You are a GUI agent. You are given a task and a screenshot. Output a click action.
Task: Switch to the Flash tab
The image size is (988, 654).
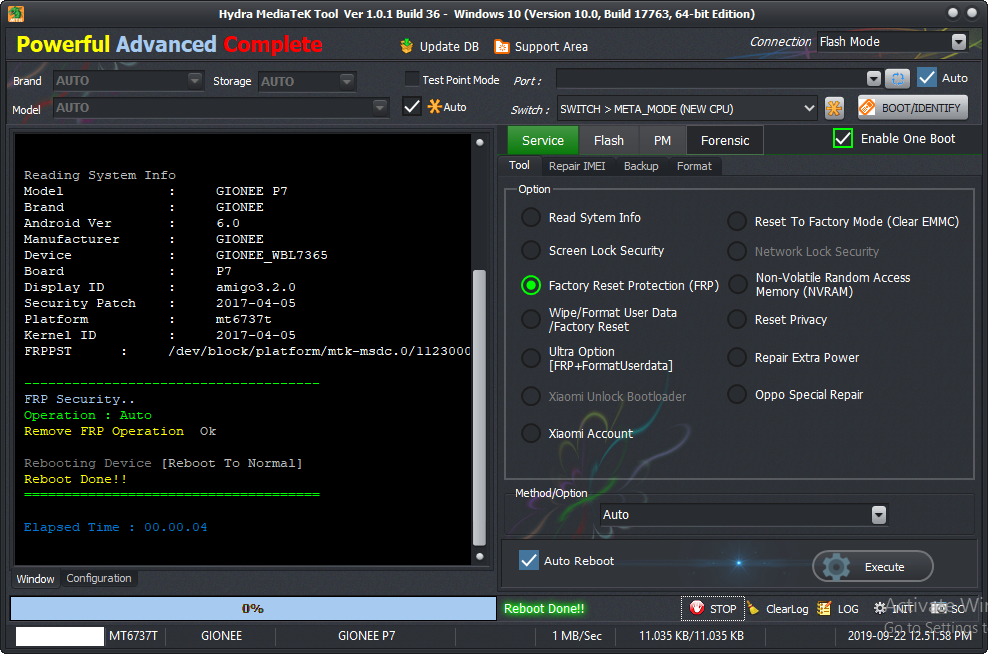(x=609, y=140)
